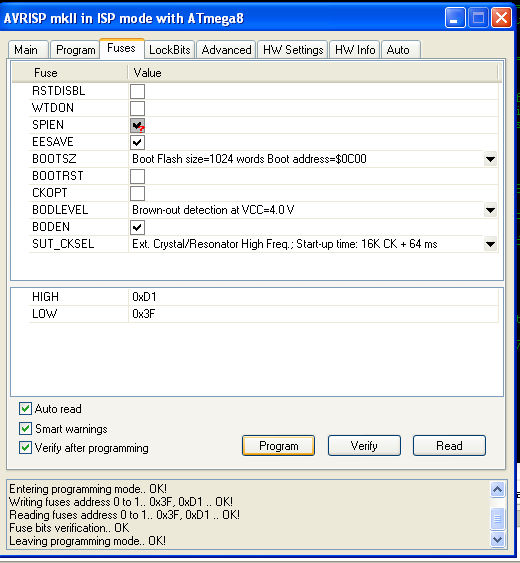Uncheck Verify after programming

click(25, 448)
